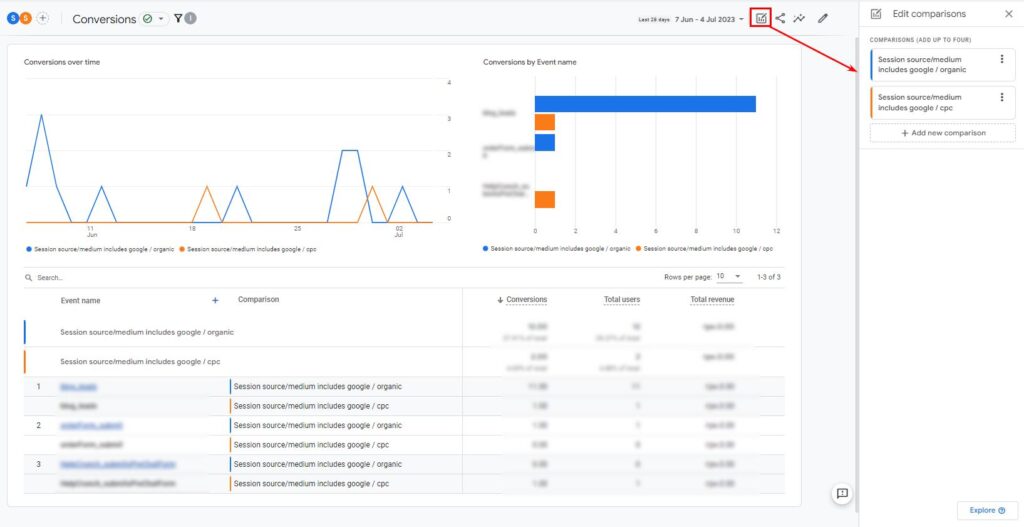Click the Explore button
Screen dimensions: 1024x527
(x=987, y=510)
